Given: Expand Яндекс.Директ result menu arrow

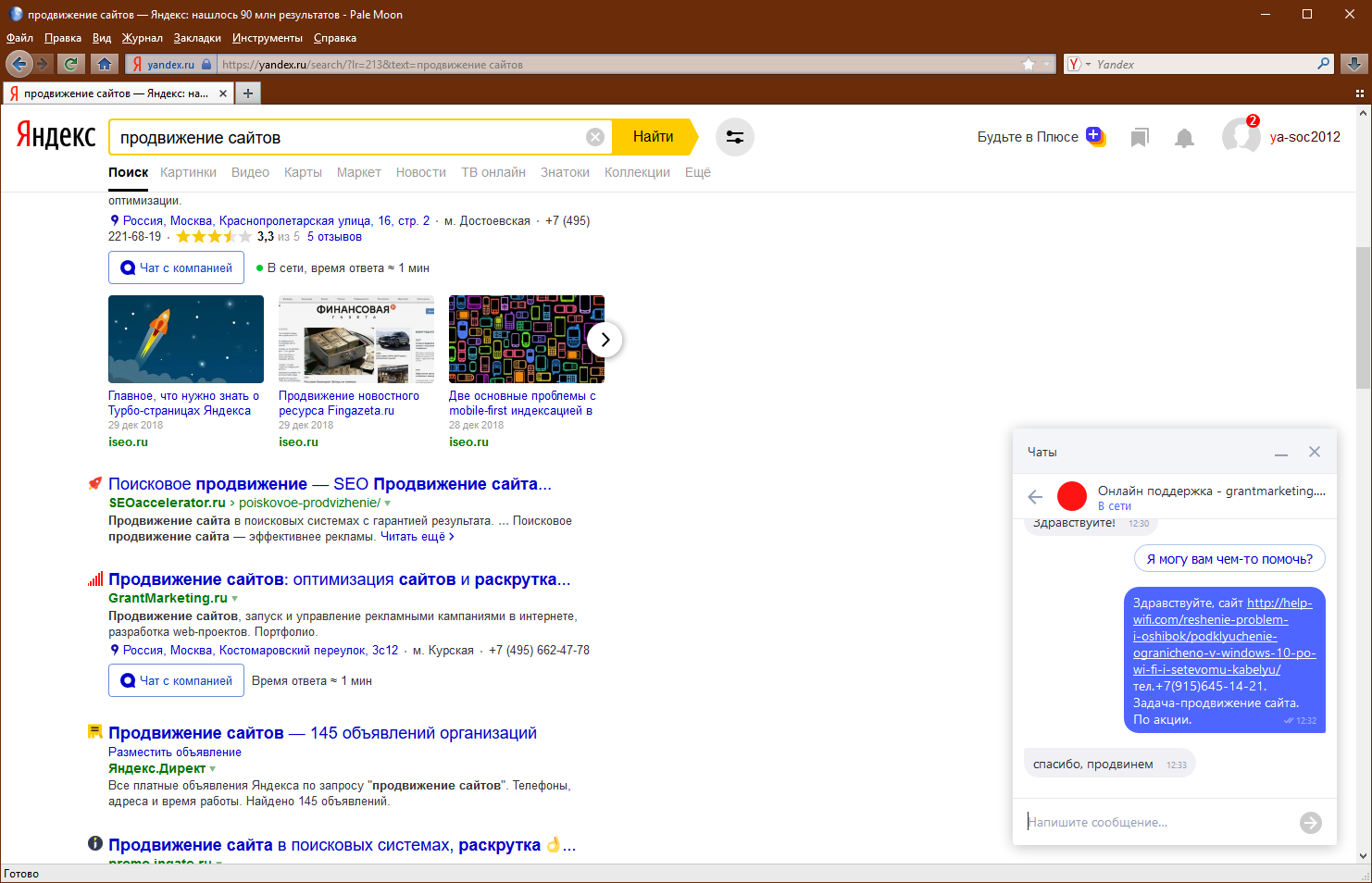Looking at the screenshot, I should pos(213,769).
